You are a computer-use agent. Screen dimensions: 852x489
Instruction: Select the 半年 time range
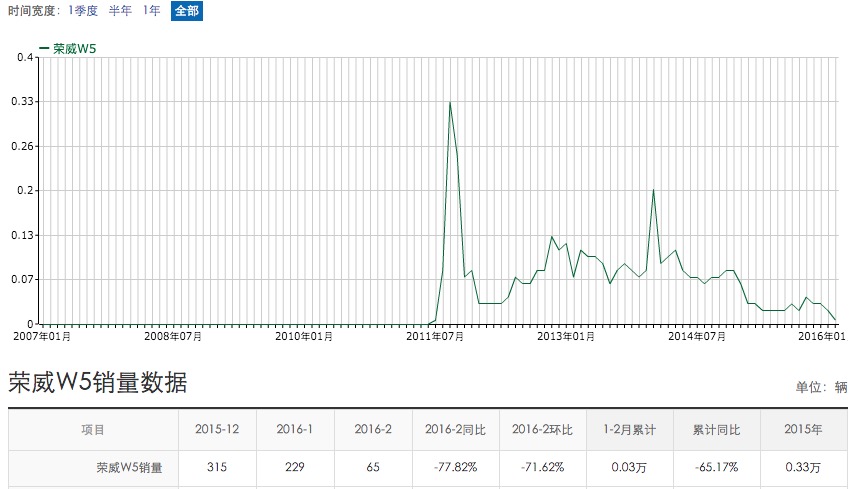coord(120,11)
